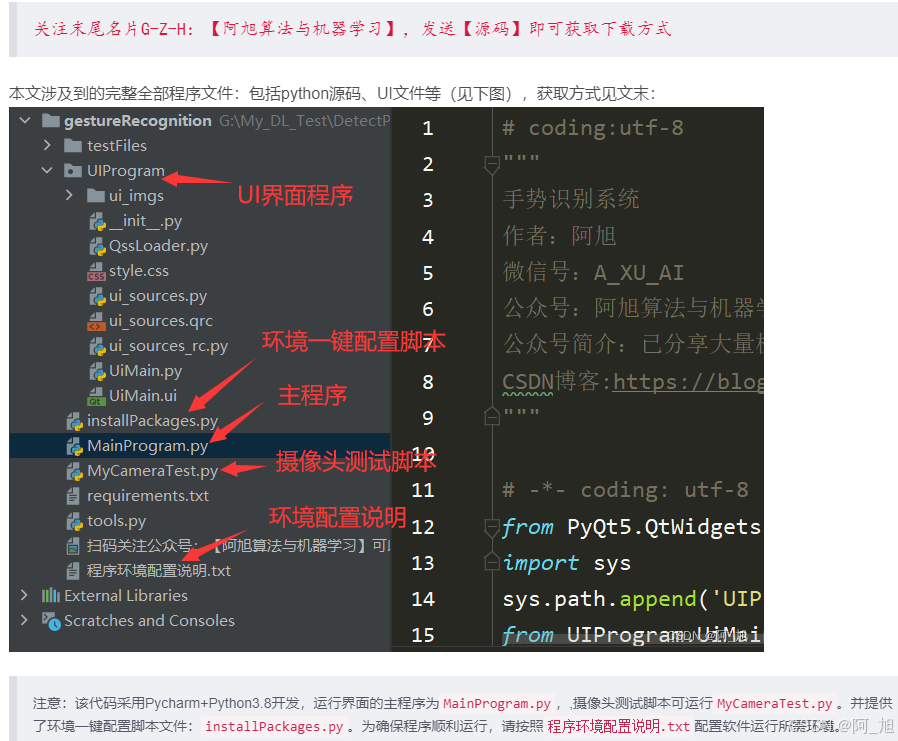Expand the testFiles folder

[x=46, y=145]
